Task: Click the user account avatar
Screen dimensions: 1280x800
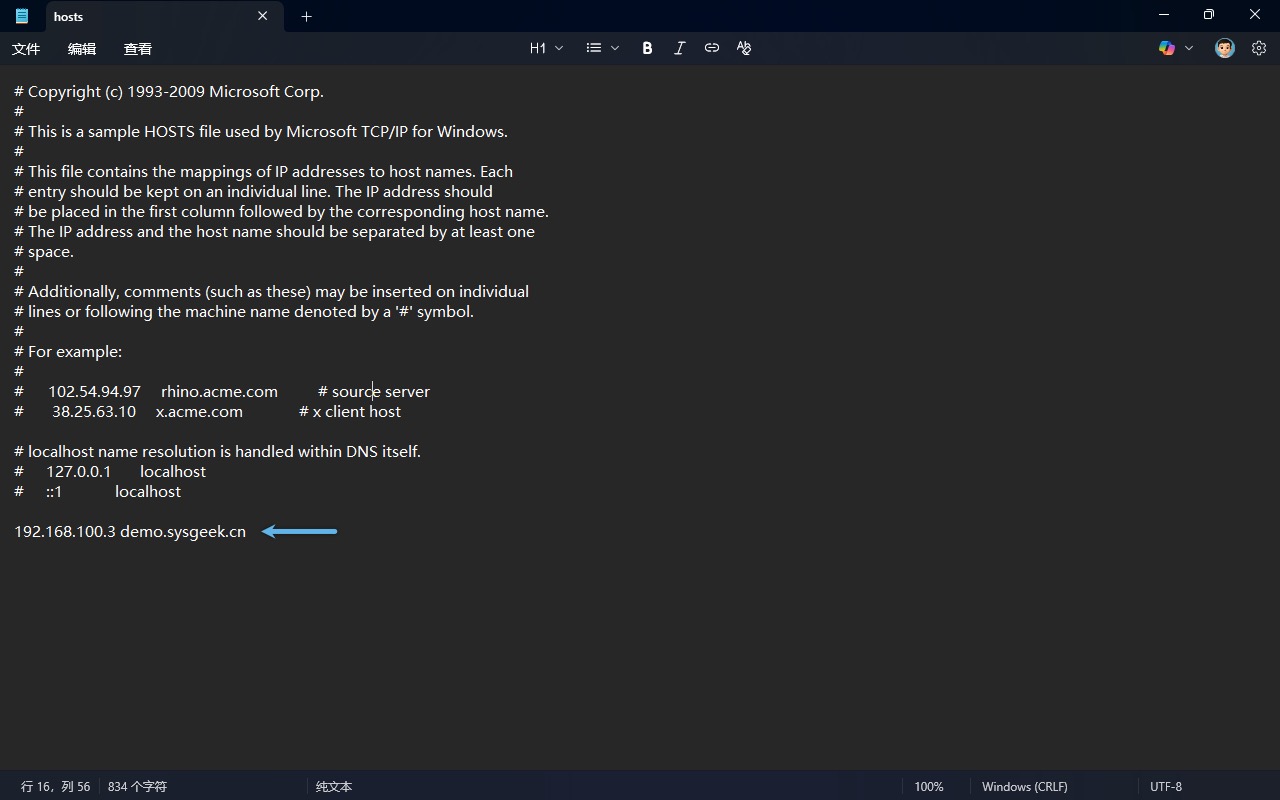Action: [x=1224, y=48]
